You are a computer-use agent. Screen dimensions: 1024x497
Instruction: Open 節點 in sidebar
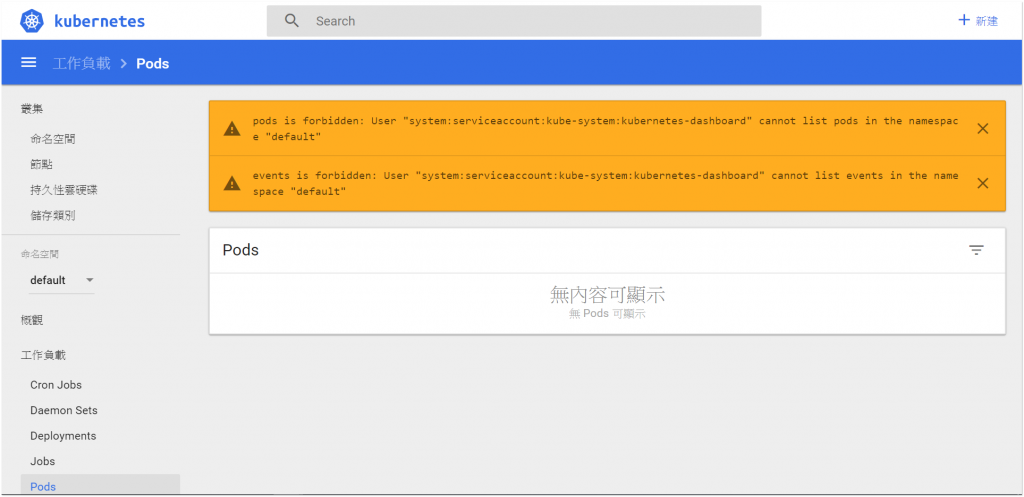point(41,165)
